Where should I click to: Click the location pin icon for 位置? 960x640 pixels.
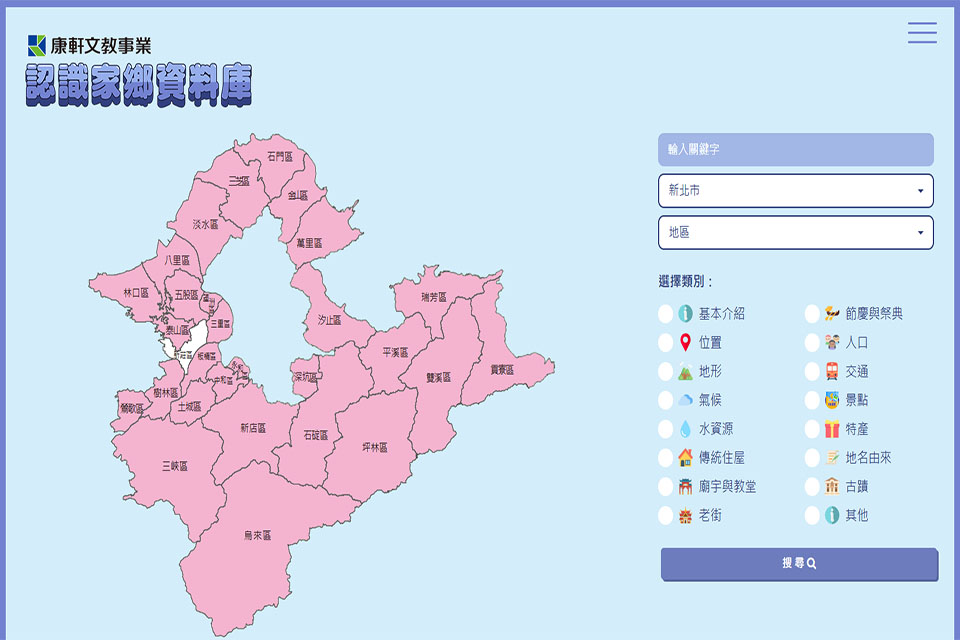click(685, 343)
